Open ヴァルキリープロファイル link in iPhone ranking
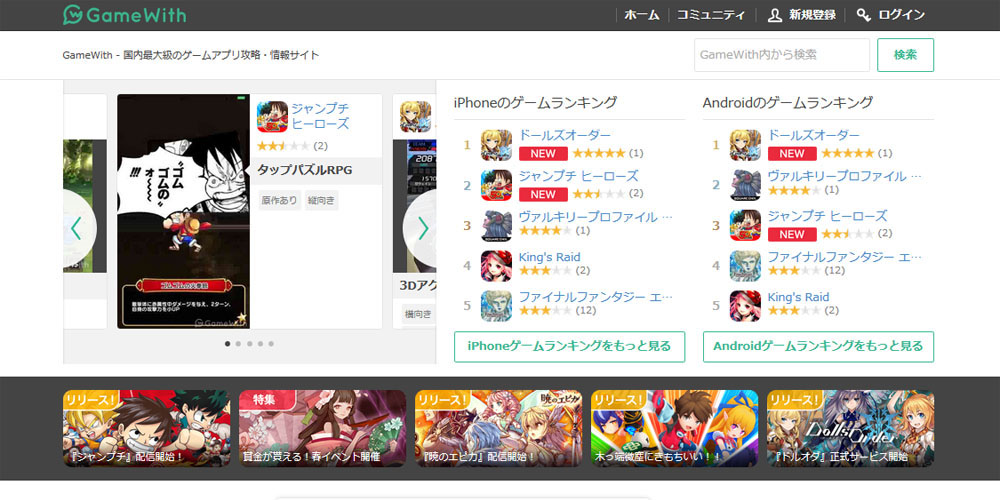Viewport: 1000px width, 500px height. pyautogui.click(x=596, y=217)
